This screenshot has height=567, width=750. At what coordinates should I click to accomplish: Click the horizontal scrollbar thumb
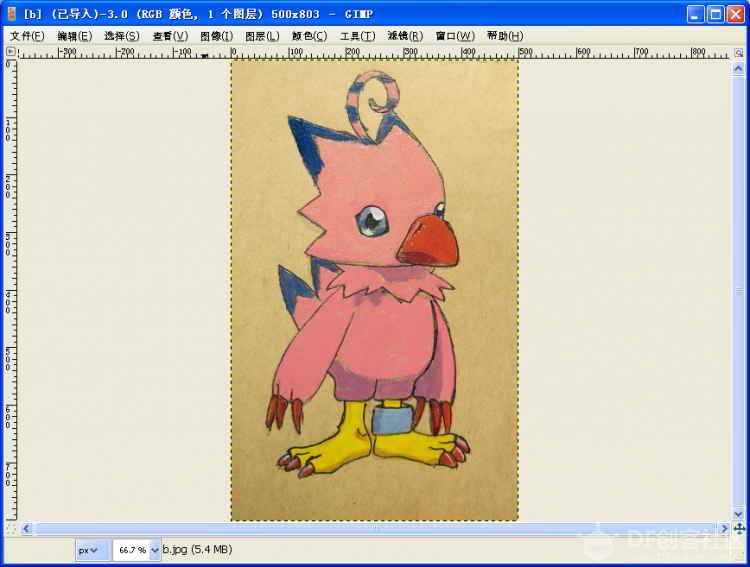click(x=375, y=529)
